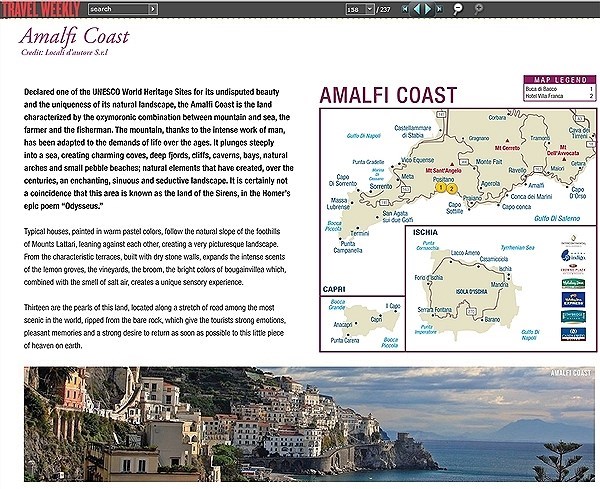The image size is (600, 489).
Task: Click the paragraph starting 'Typical houses'
Action: point(155,257)
